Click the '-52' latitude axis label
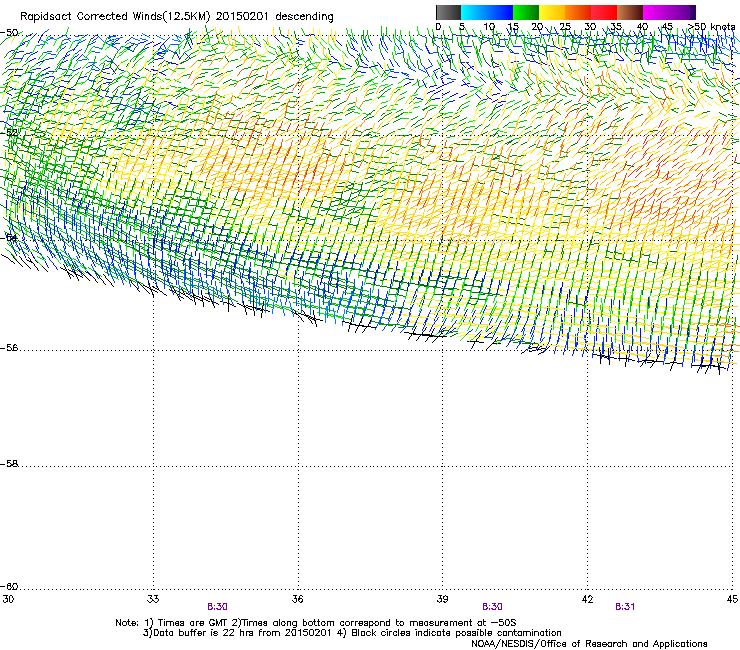Image resolution: width=740 pixels, height=650 pixels. (9, 133)
